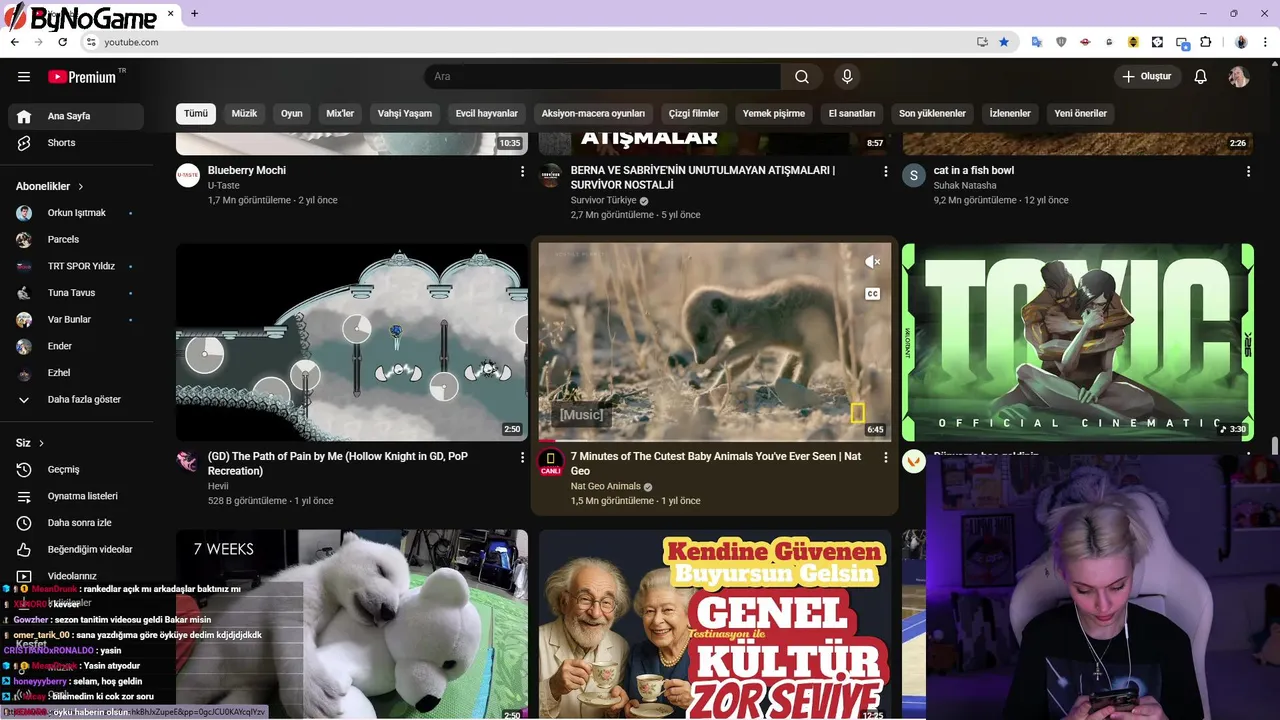Click the Nat Geo Animals channel avatar
Viewport: 1280px width, 720px height.
550,462
